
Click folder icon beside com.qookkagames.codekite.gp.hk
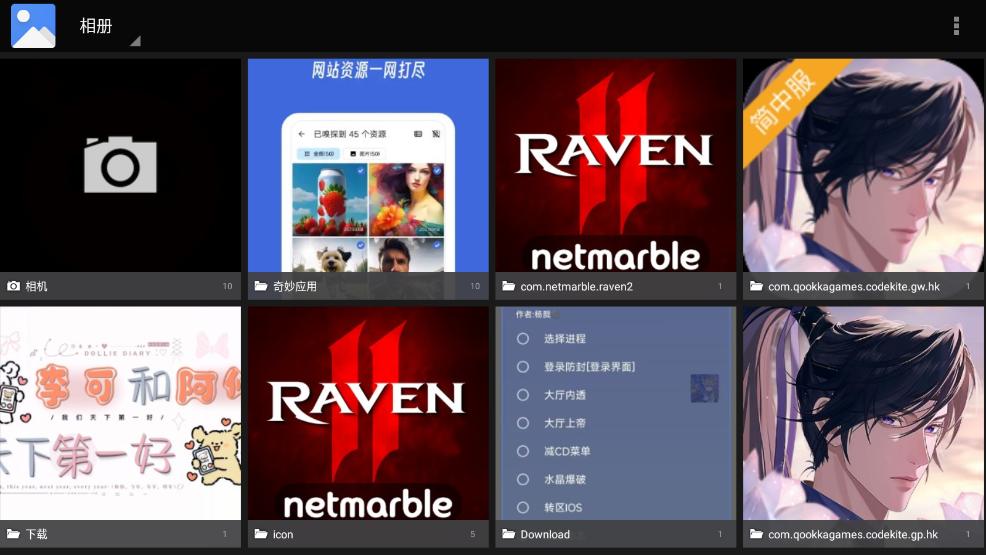click(x=756, y=534)
